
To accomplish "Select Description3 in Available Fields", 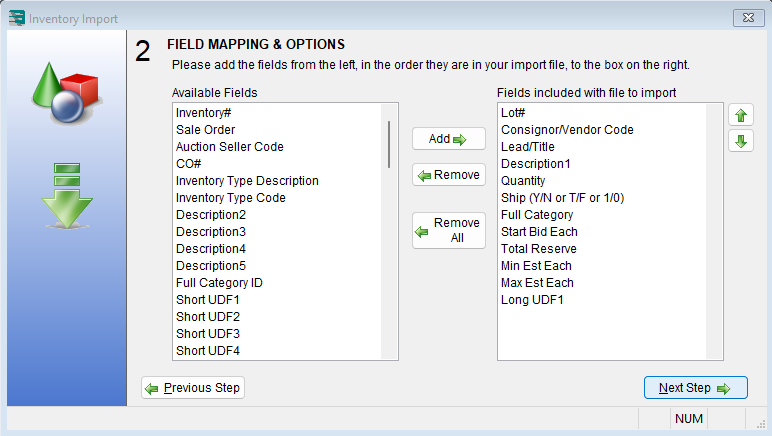I will (278, 232).
